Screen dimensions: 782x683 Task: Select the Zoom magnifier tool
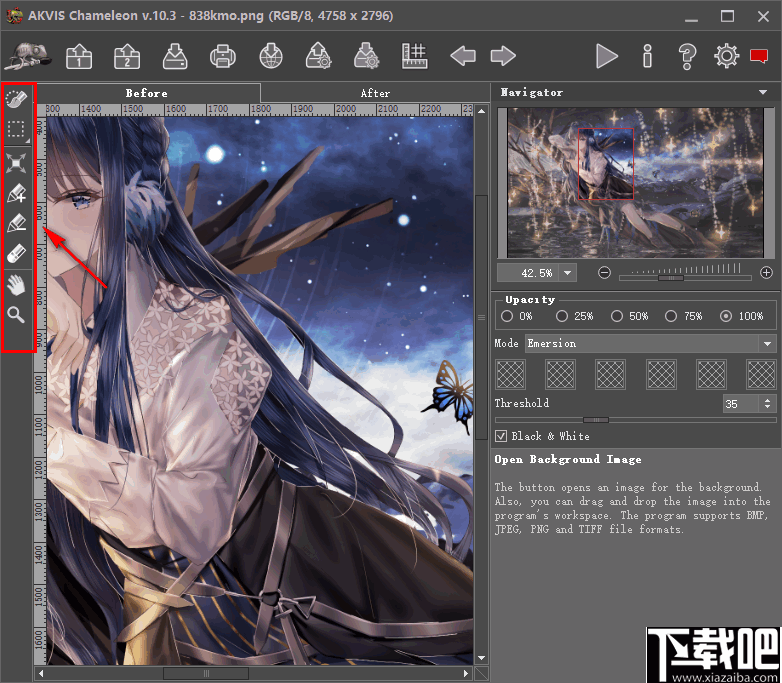17,316
